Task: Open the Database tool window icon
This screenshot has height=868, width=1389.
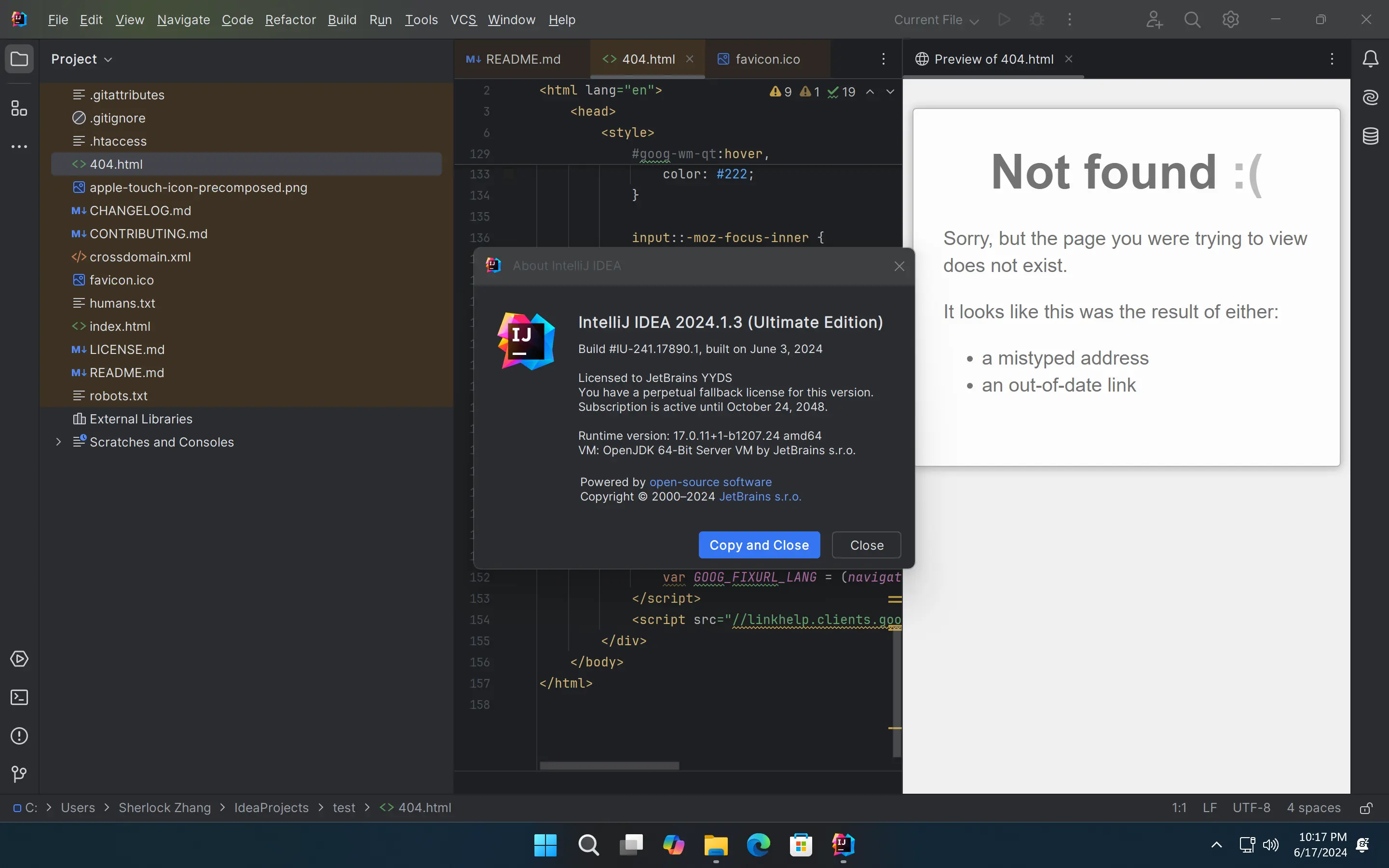Action: click(x=1370, y=136)
